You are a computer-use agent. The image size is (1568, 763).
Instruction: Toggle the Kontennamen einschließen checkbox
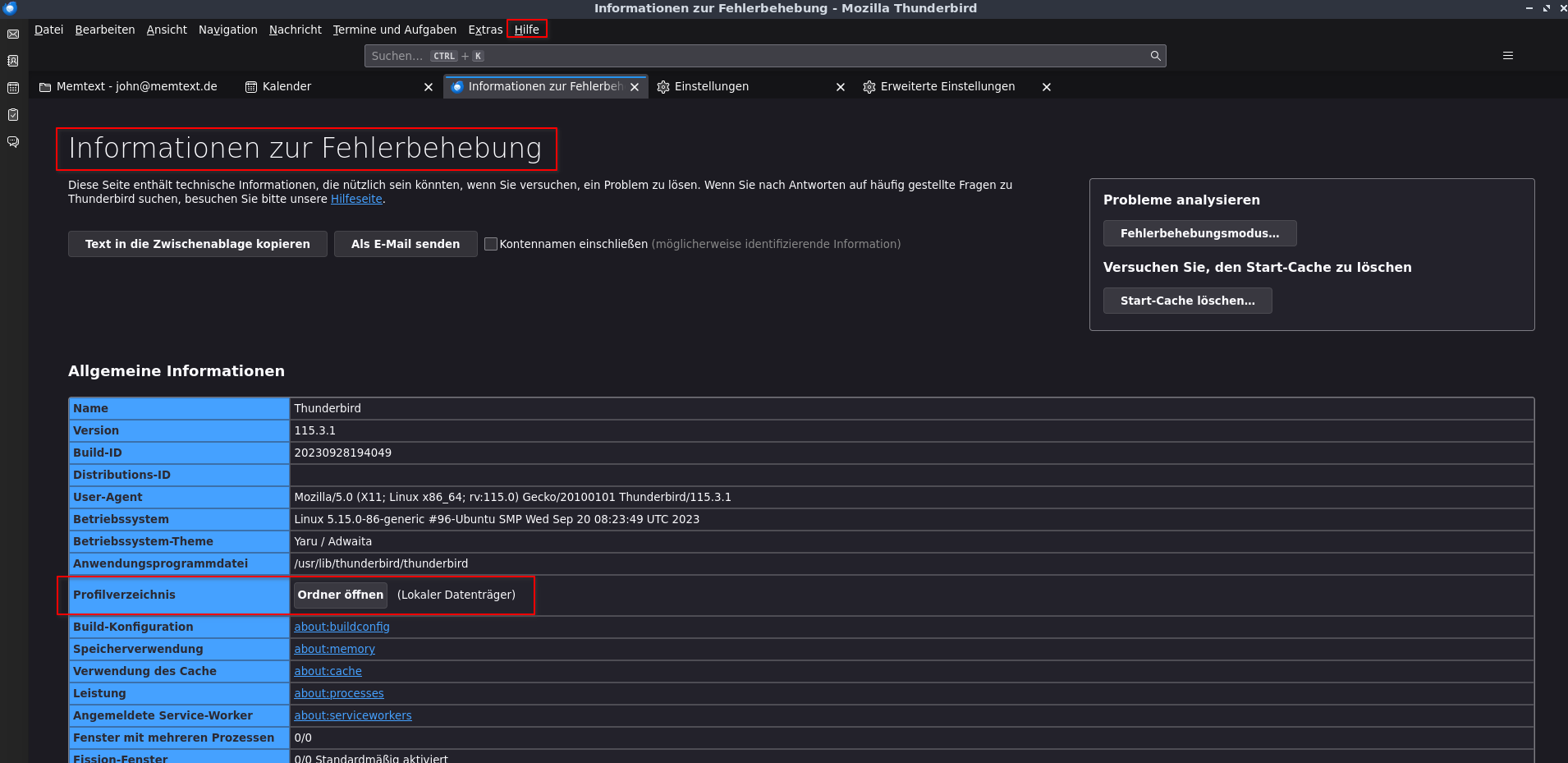(x=491, y=244)
